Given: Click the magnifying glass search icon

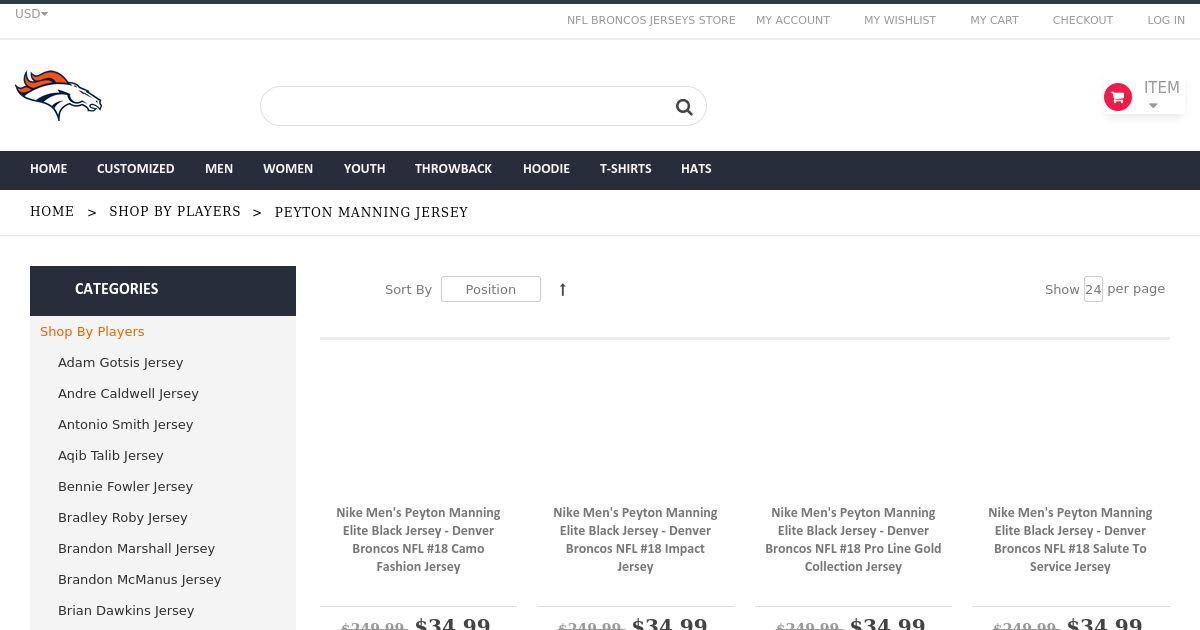Looking at the screenshot, I should coord(684,107).
